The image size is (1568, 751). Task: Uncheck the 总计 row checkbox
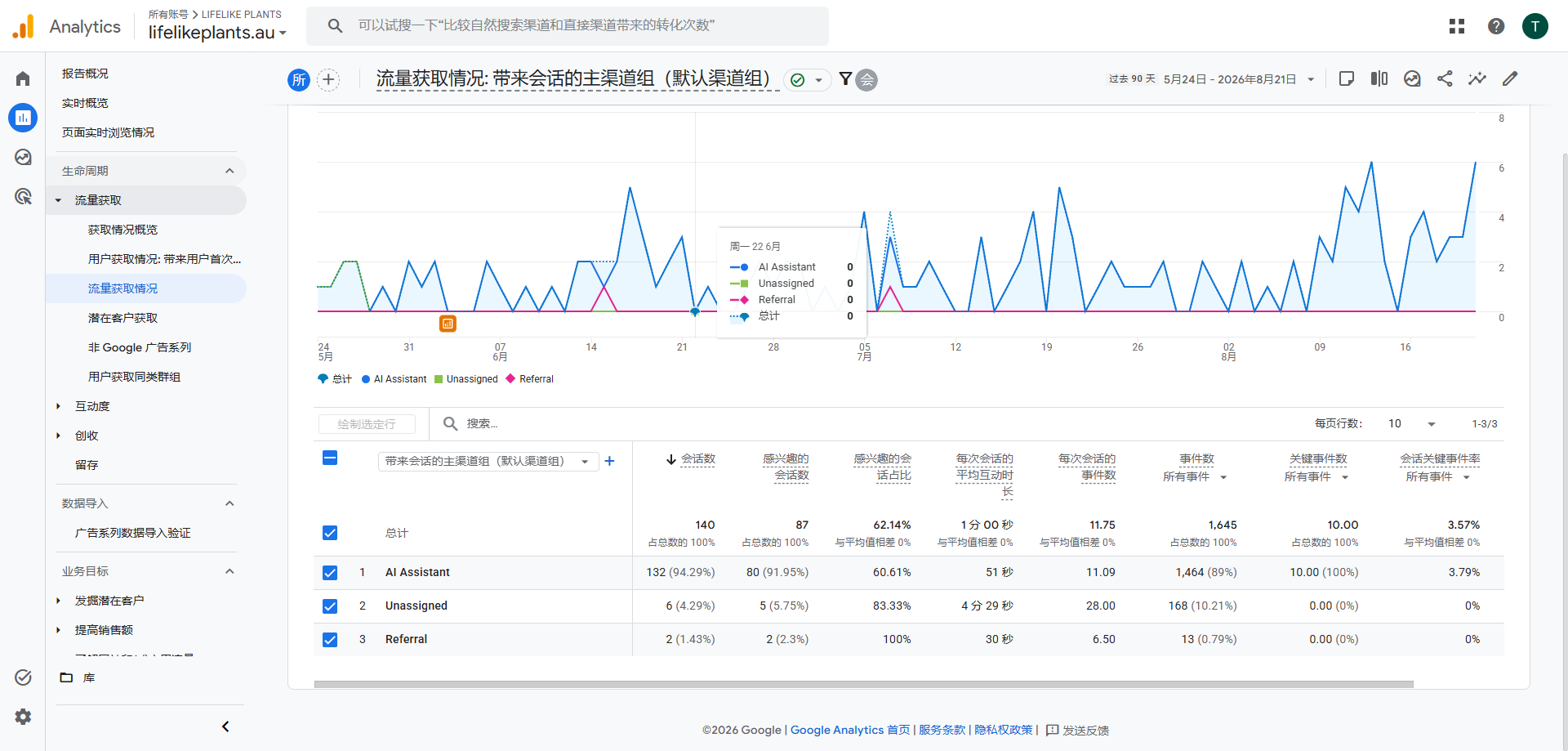pyautogui.click(x=330, y=533)
